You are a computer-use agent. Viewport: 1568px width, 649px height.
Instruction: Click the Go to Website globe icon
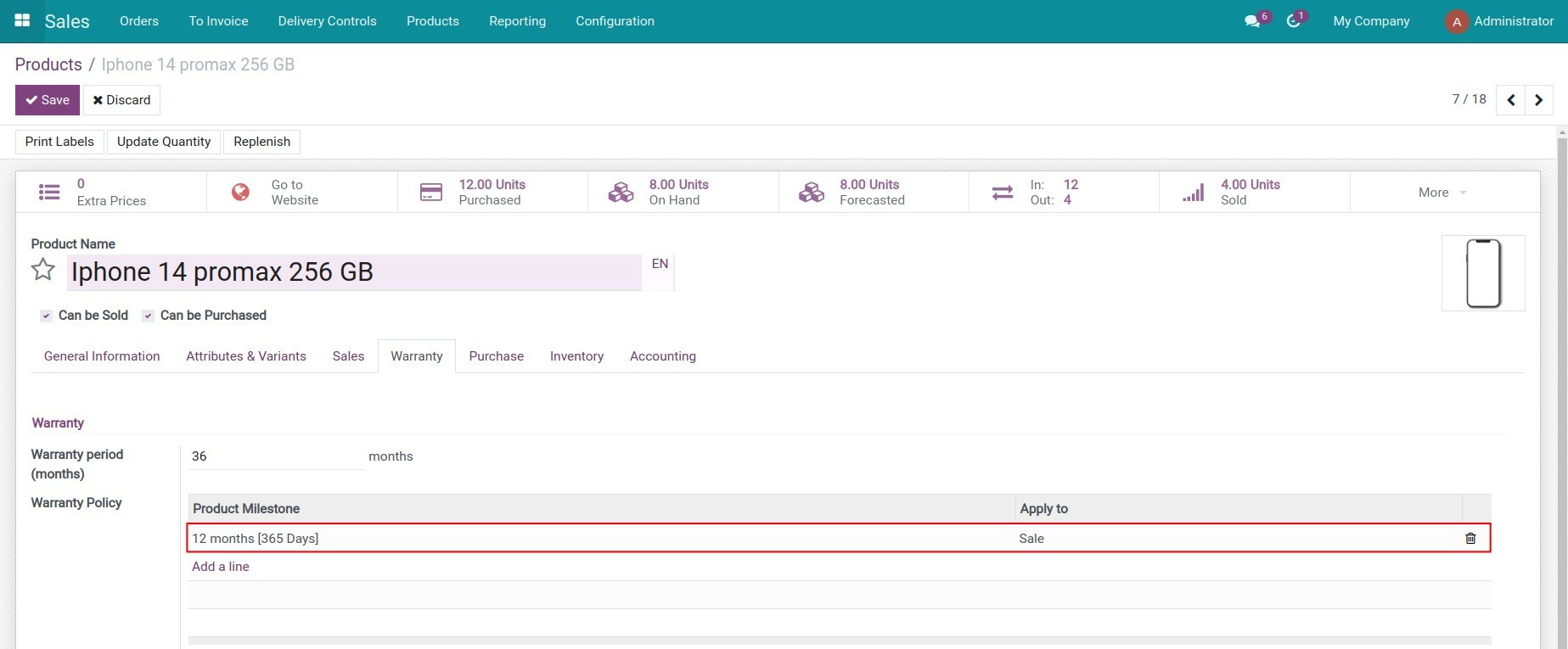[241, 193]
